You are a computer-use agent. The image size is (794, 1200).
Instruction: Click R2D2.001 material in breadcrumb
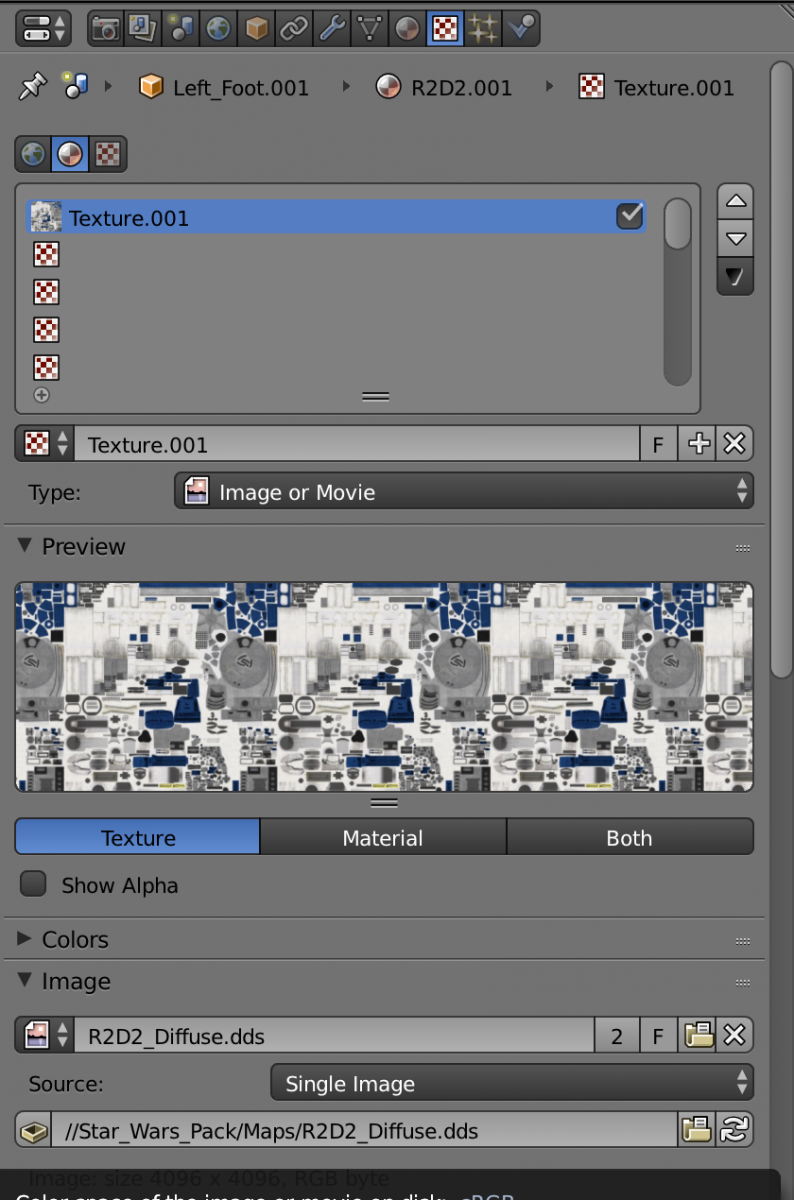[x=443, y=88]
